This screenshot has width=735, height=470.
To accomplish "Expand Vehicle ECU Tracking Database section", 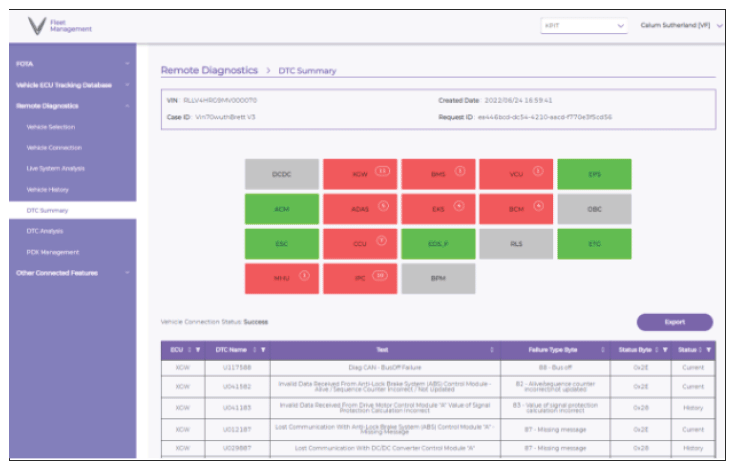I will coord(128,85).
